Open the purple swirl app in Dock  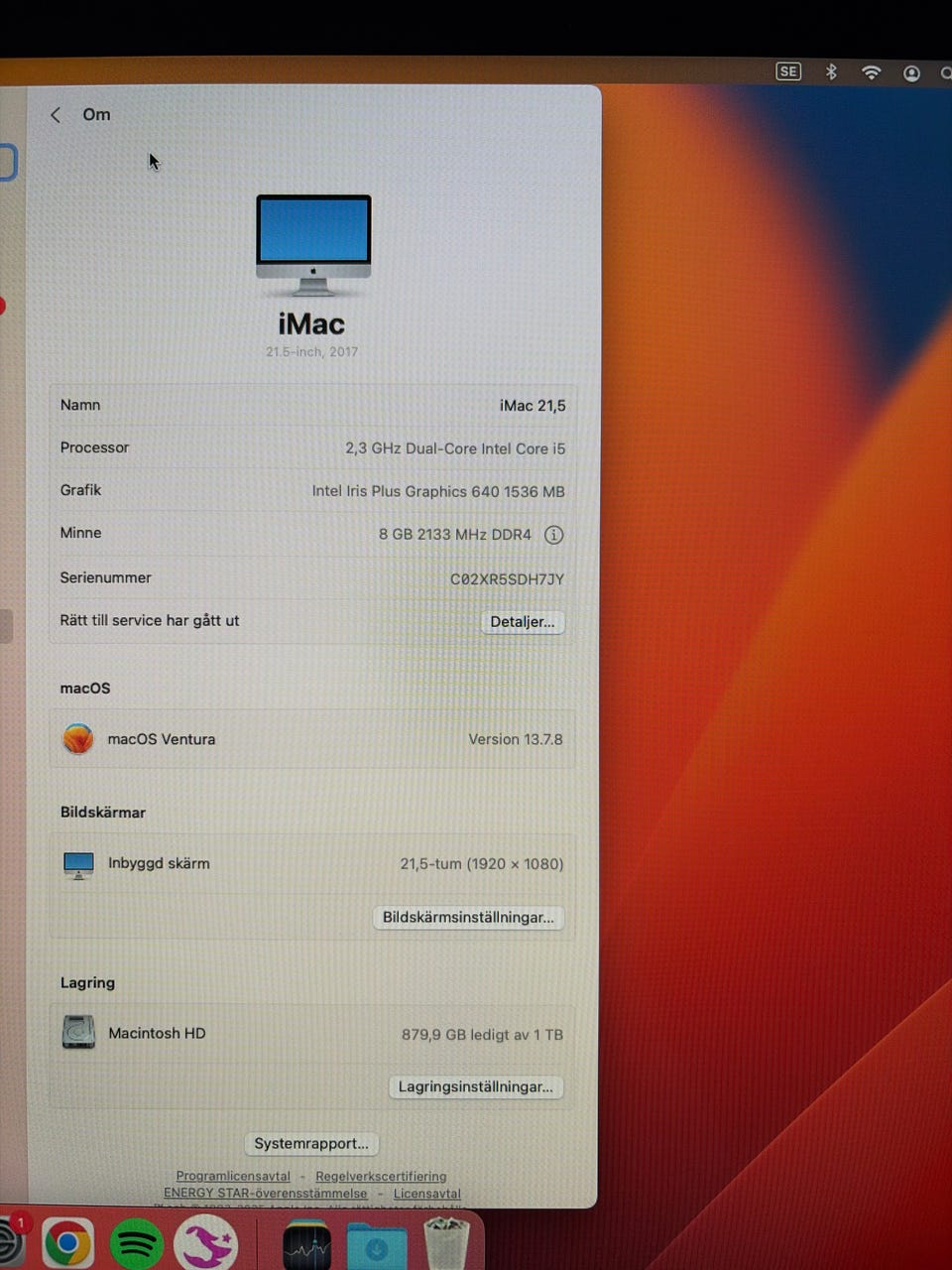point(206,1243)
